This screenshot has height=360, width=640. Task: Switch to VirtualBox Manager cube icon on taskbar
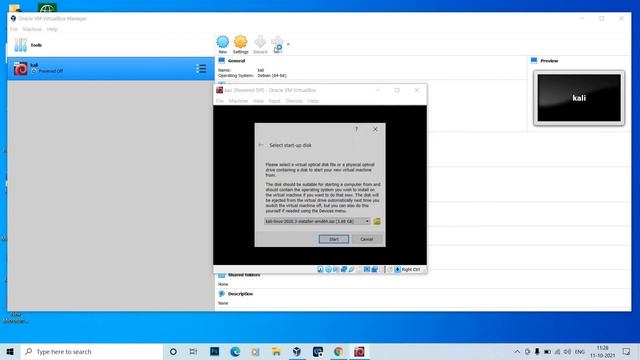tap(297, 351)
